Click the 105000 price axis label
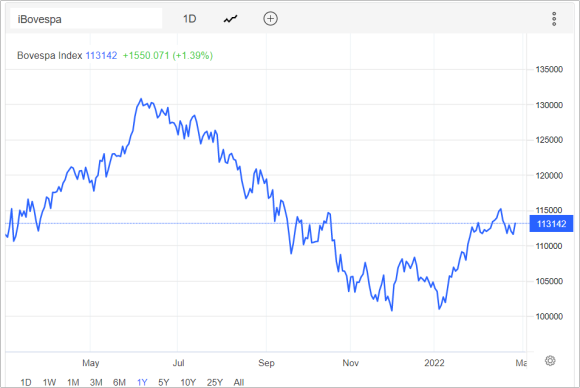Viewport: 580px width, 388px height. click(549, 281)
